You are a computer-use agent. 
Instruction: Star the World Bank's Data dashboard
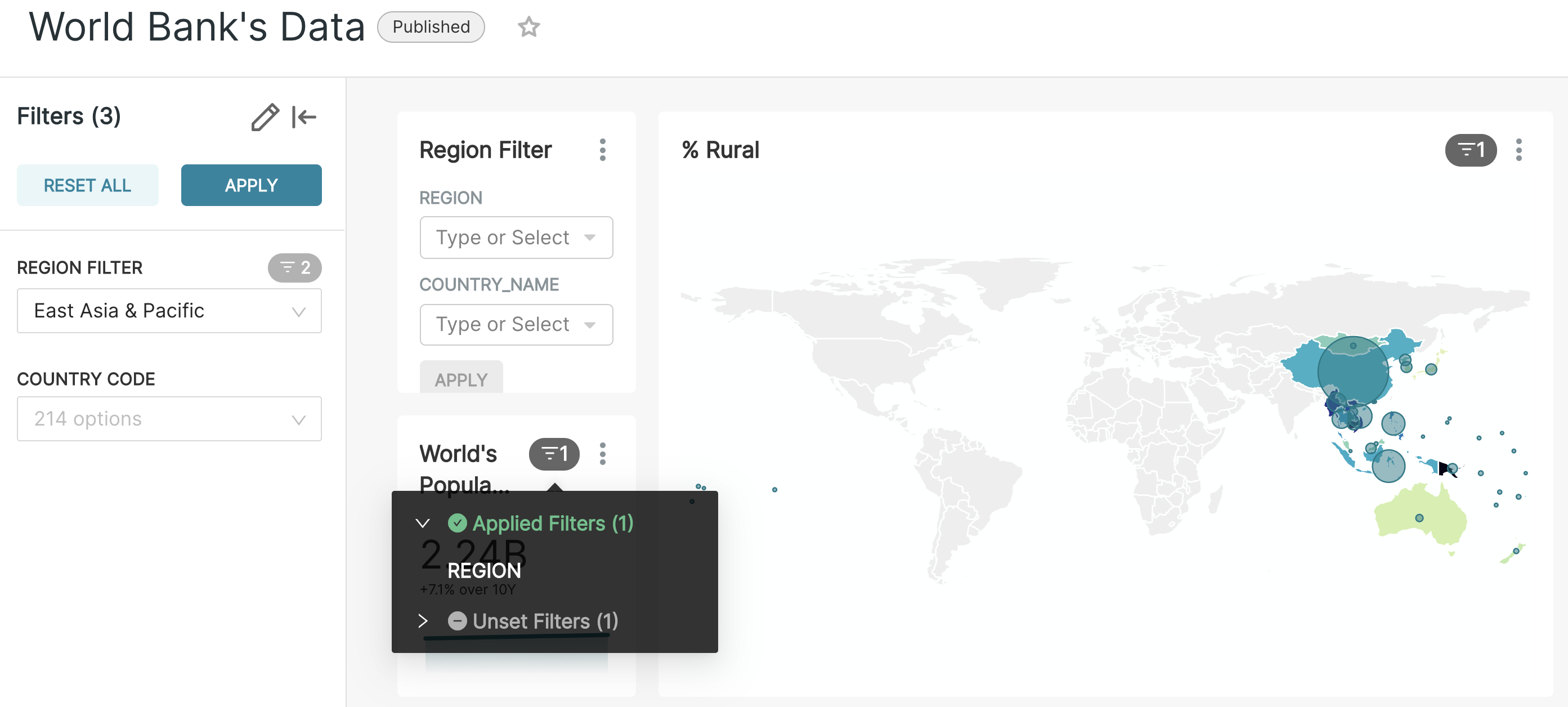pyautogui.click(x=528, y=27)
